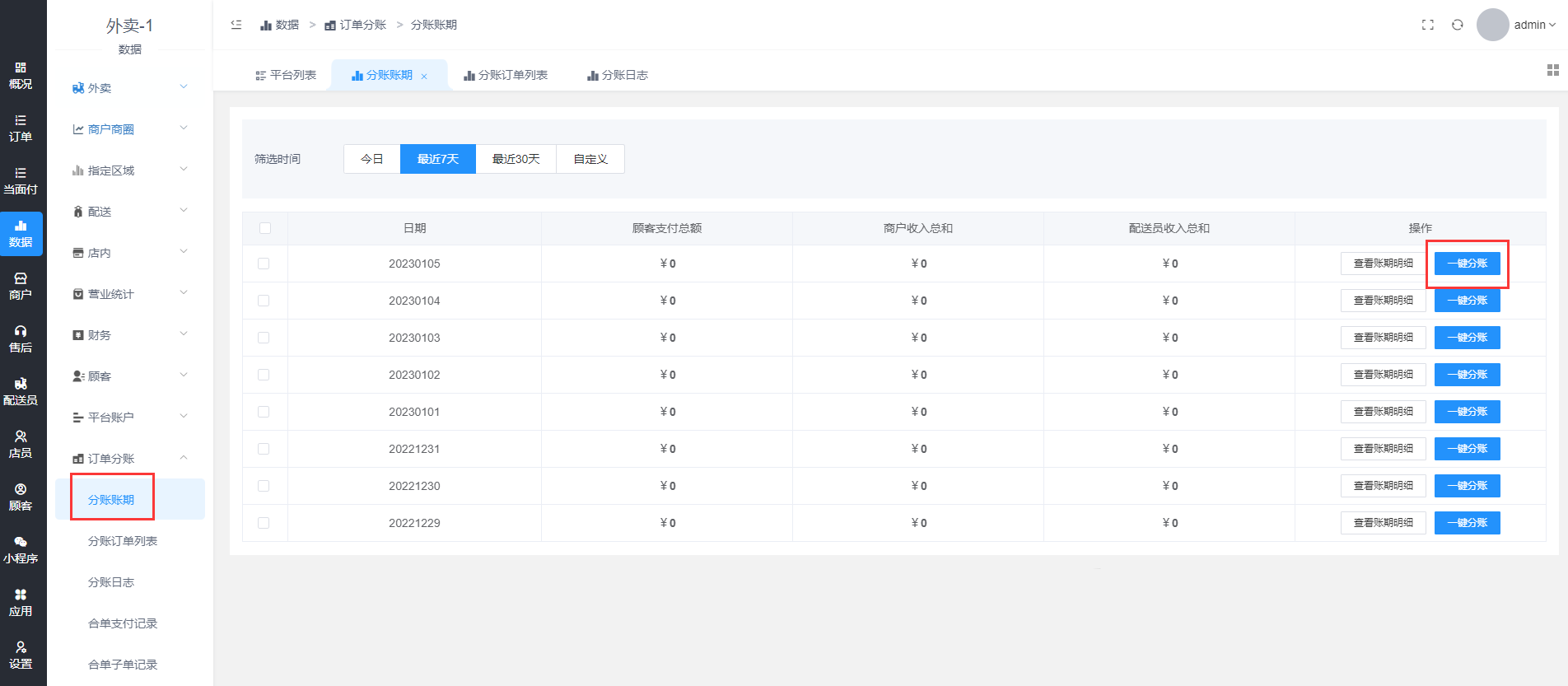Open the admin user dropdown
Image resolution: width=1568 pixels, height=686 pixels.
pyautogui.click(x=1534, y=25)
